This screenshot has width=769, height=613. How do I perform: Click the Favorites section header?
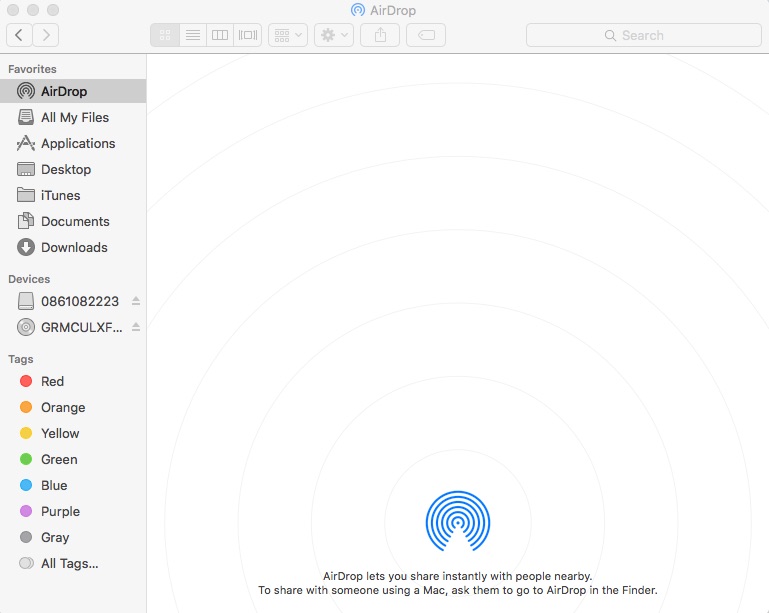point(32,69)
